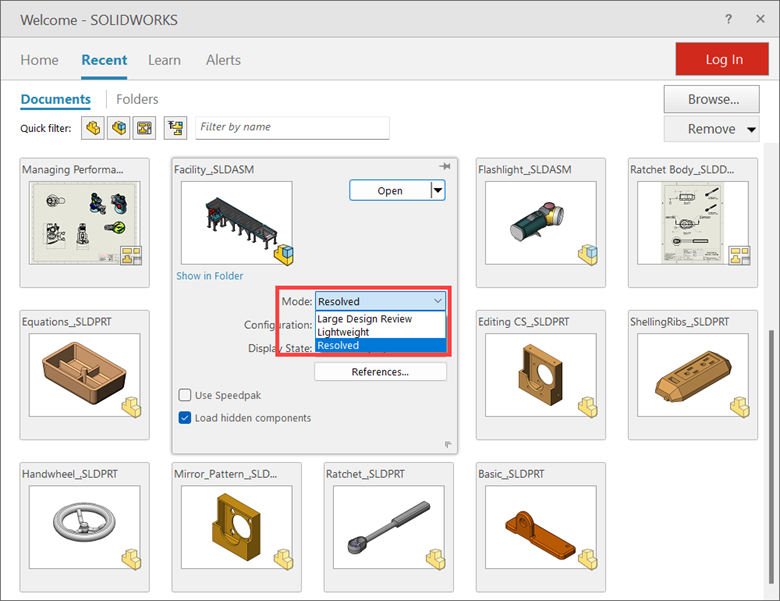Switch to the Learn tab
The image size is (780, 601).
pos(164,60)
